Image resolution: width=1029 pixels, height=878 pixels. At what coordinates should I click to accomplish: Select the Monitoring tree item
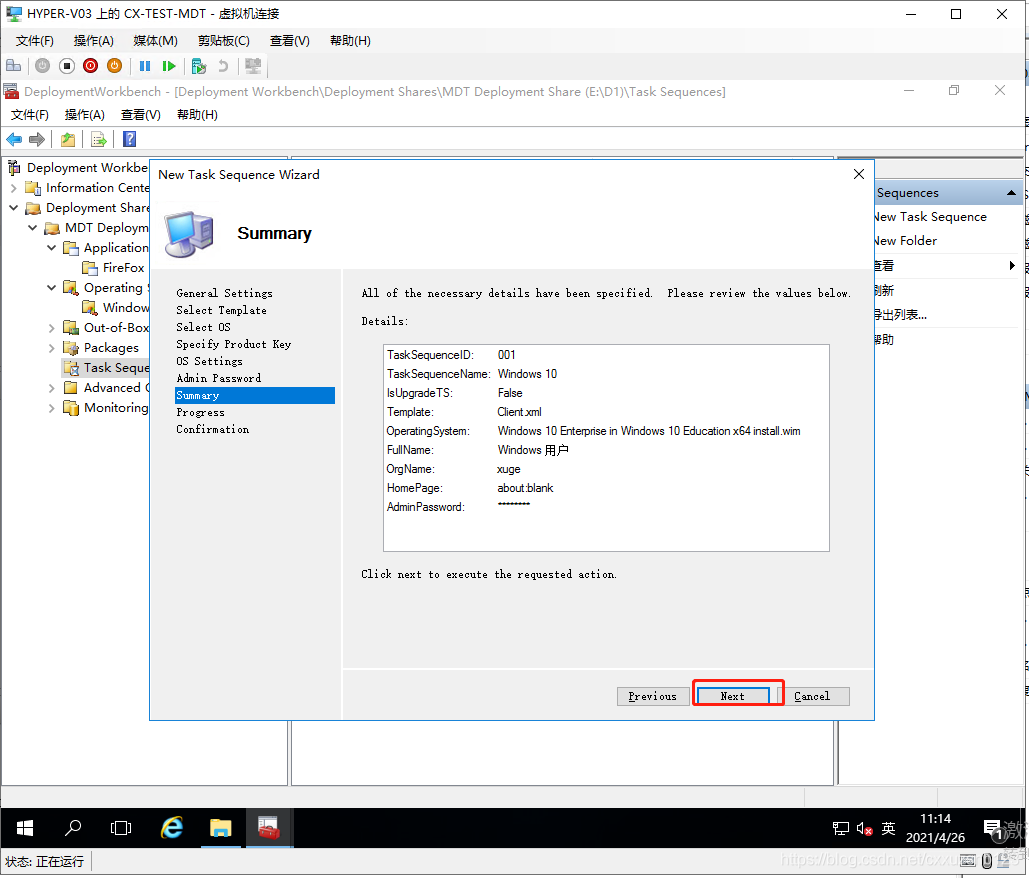106,408
